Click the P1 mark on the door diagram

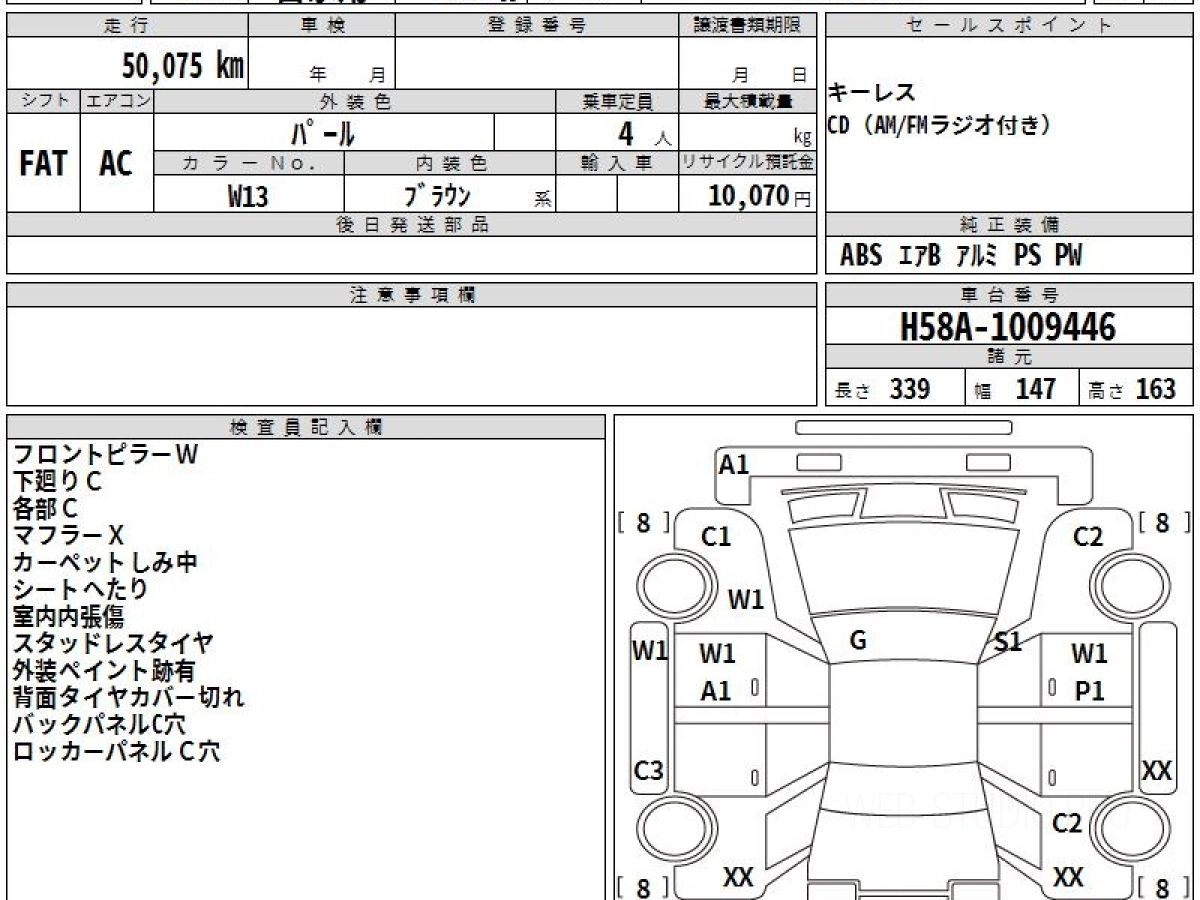tap(1089, 692)
